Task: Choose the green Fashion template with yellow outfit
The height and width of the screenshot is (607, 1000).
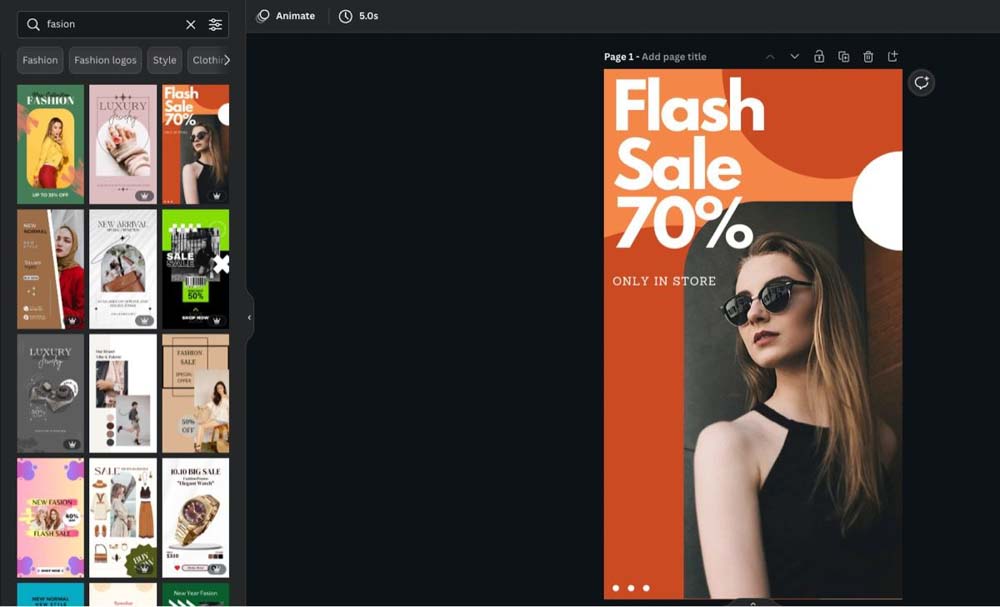Action: point(50,144)
